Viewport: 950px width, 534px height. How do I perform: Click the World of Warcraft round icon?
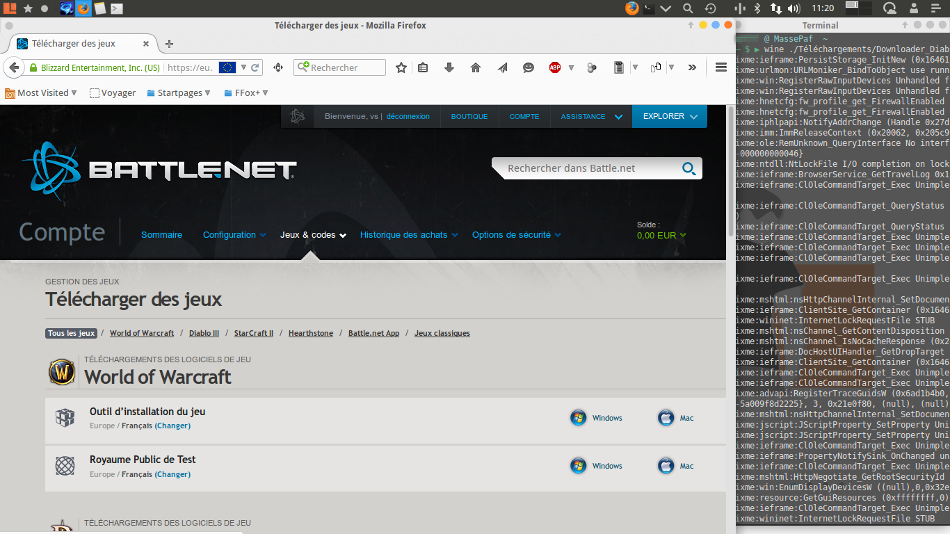tap(62, 372)
